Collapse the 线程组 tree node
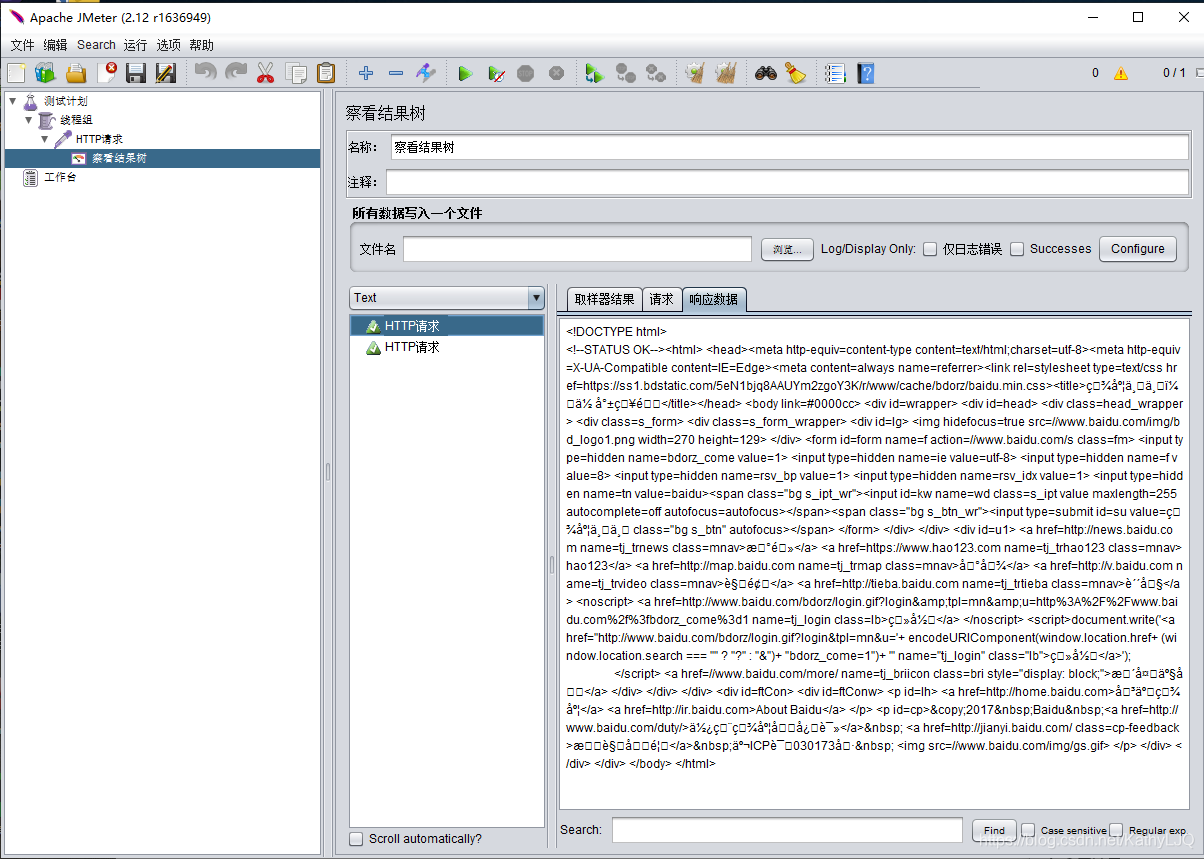The height and width of the screenshot is (859, 1204). [29, 120]
